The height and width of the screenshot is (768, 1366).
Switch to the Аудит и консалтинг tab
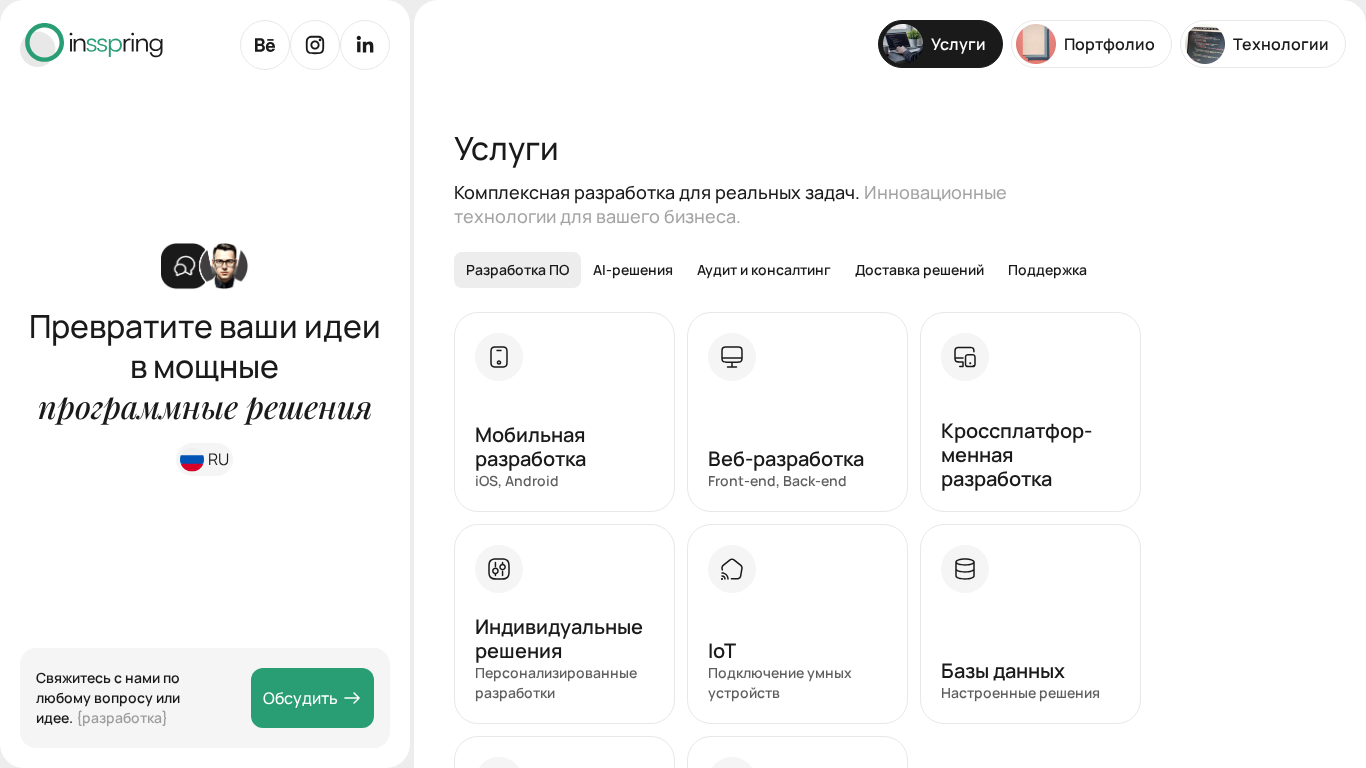pos(764,270)
